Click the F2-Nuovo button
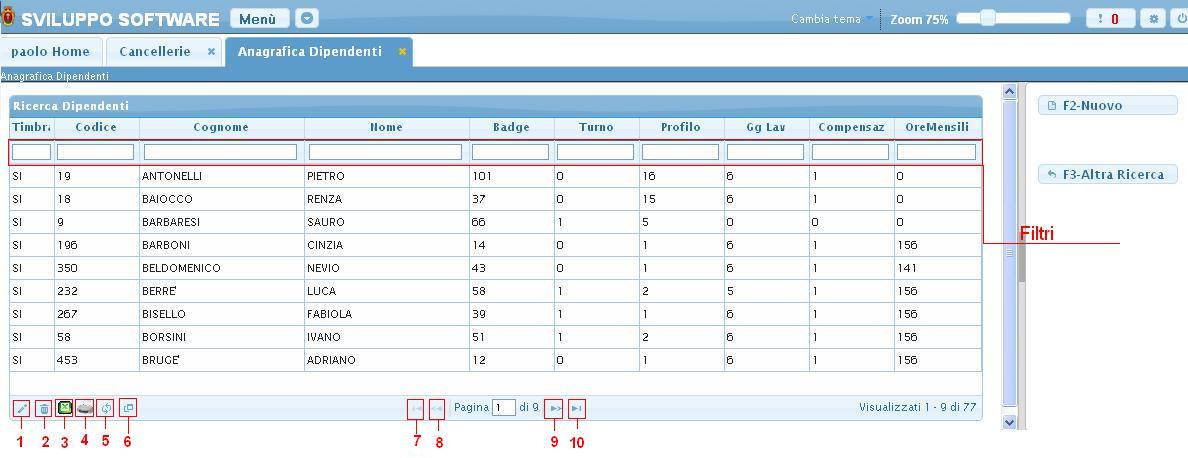Image resolution: width=1188 pixels, height=458 pixels. pos(1108,105)
